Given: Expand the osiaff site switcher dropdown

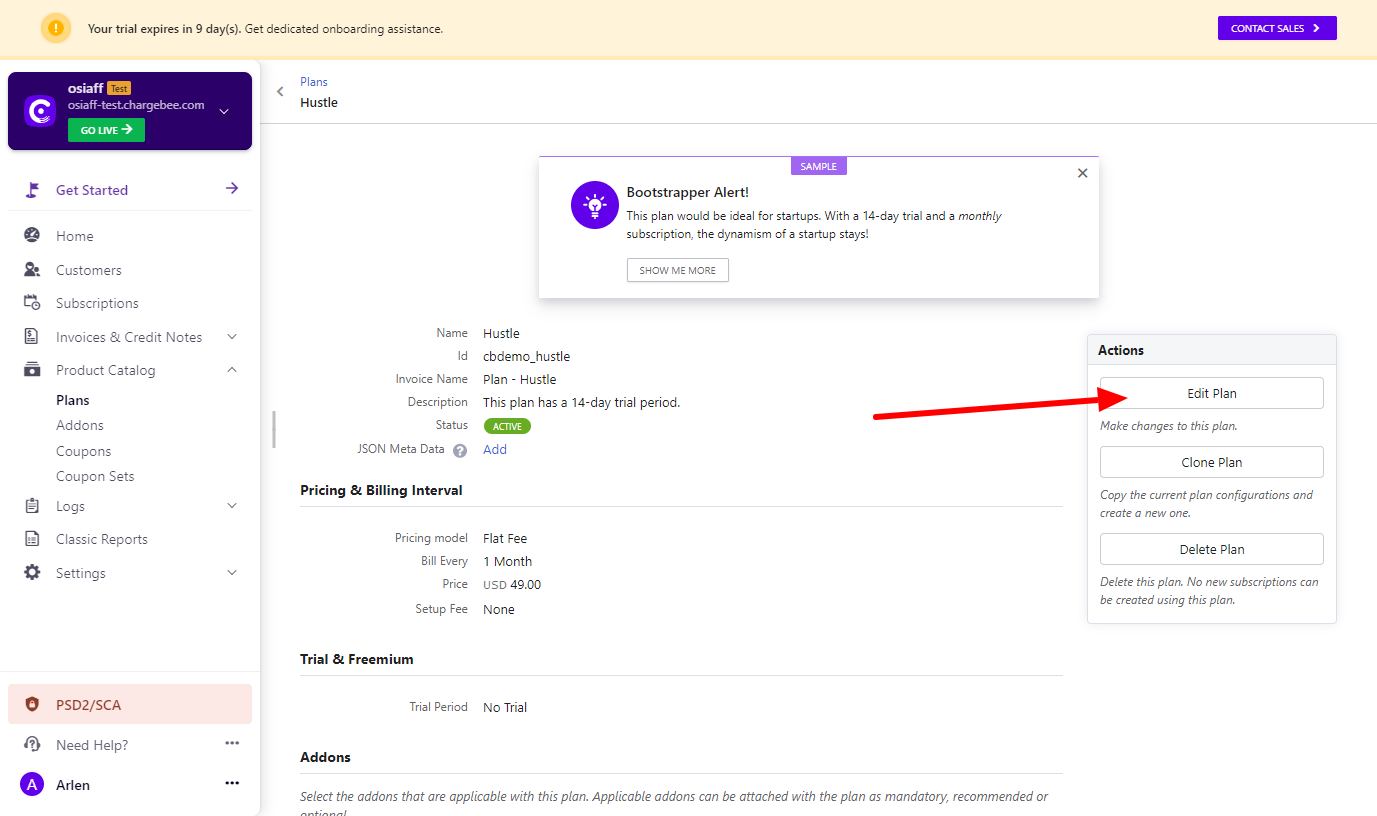Looking at the screenshot, I should (224, 111).
